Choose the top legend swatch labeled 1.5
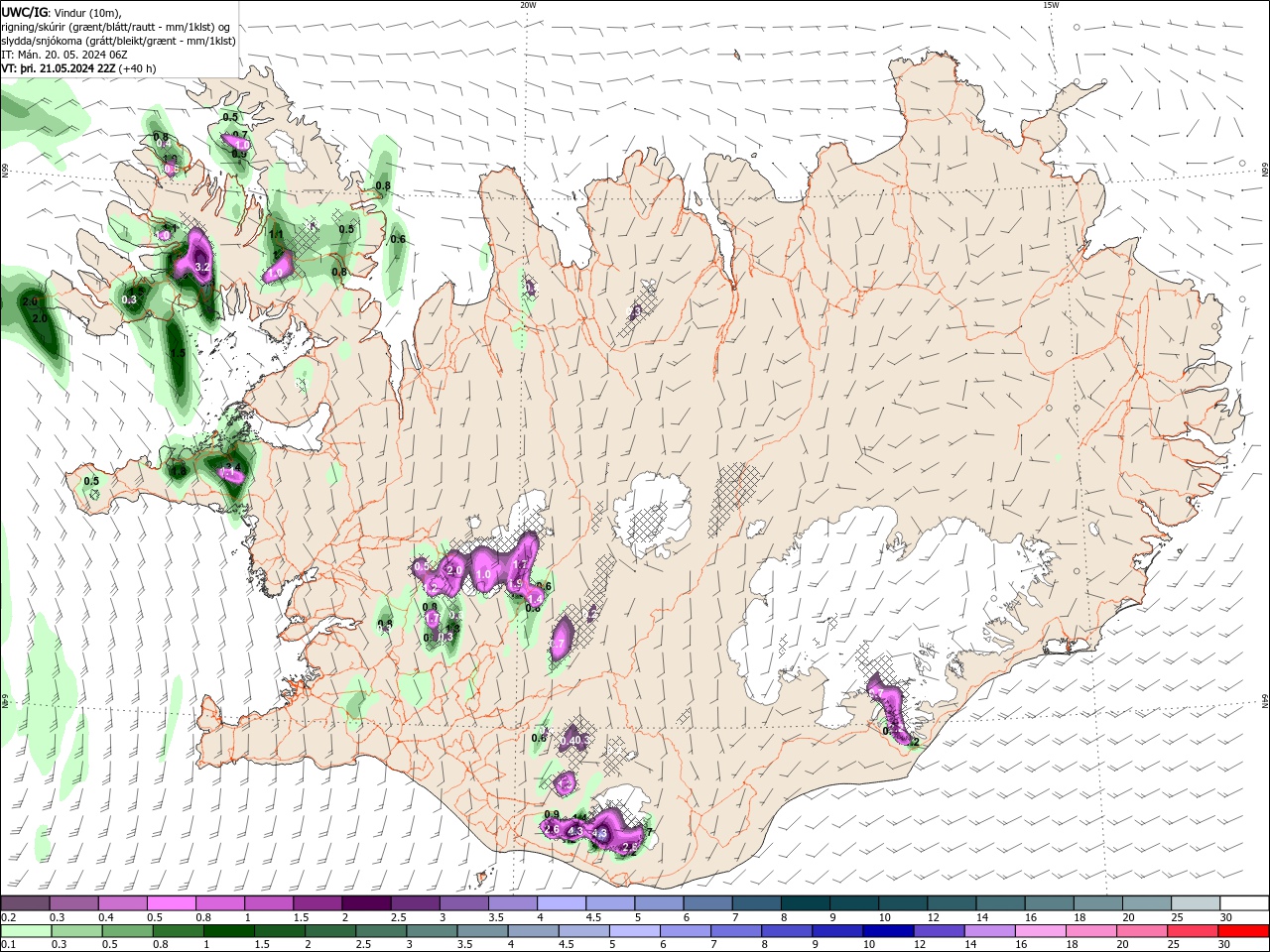The width and height of the screenshot is (1270, 952). point(317,903)
